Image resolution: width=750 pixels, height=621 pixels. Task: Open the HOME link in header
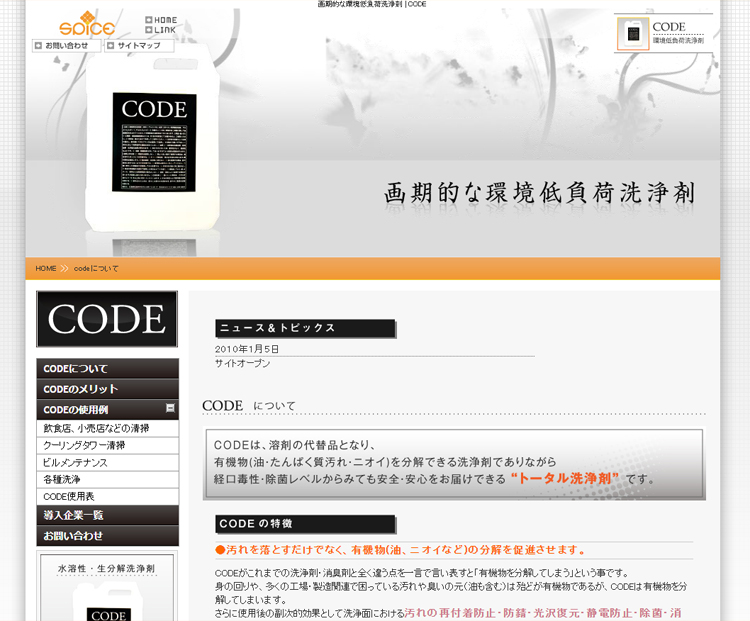(161, 20)
